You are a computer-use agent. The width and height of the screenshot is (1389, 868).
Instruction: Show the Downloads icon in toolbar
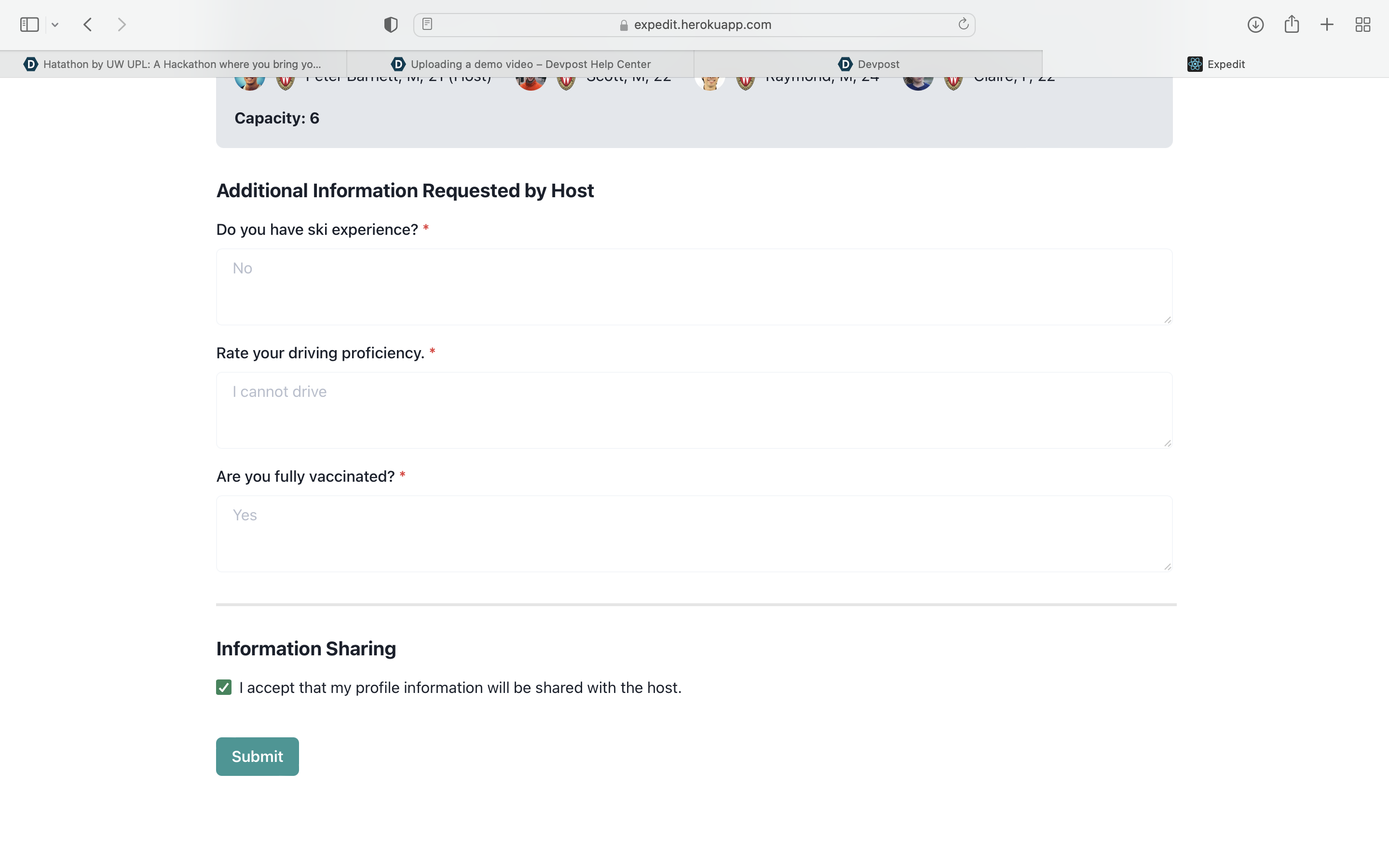[1255, 25]
